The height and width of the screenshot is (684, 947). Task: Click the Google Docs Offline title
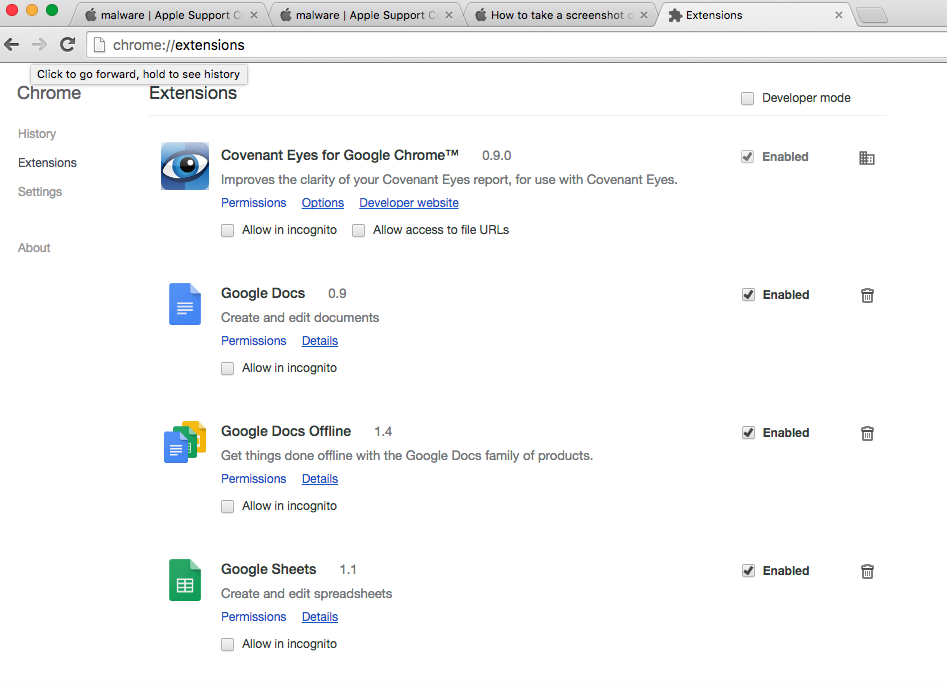pos(286,432)
